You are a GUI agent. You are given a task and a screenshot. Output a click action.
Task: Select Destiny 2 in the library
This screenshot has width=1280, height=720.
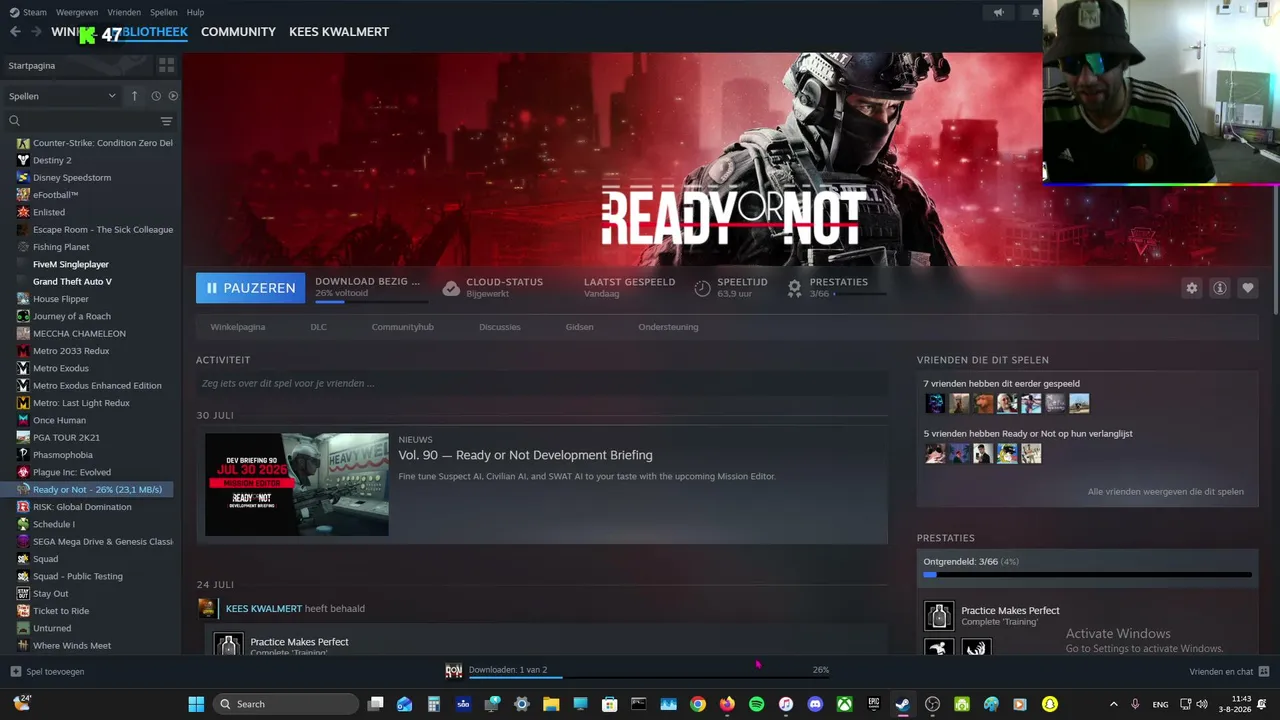(x=52, y=160)
